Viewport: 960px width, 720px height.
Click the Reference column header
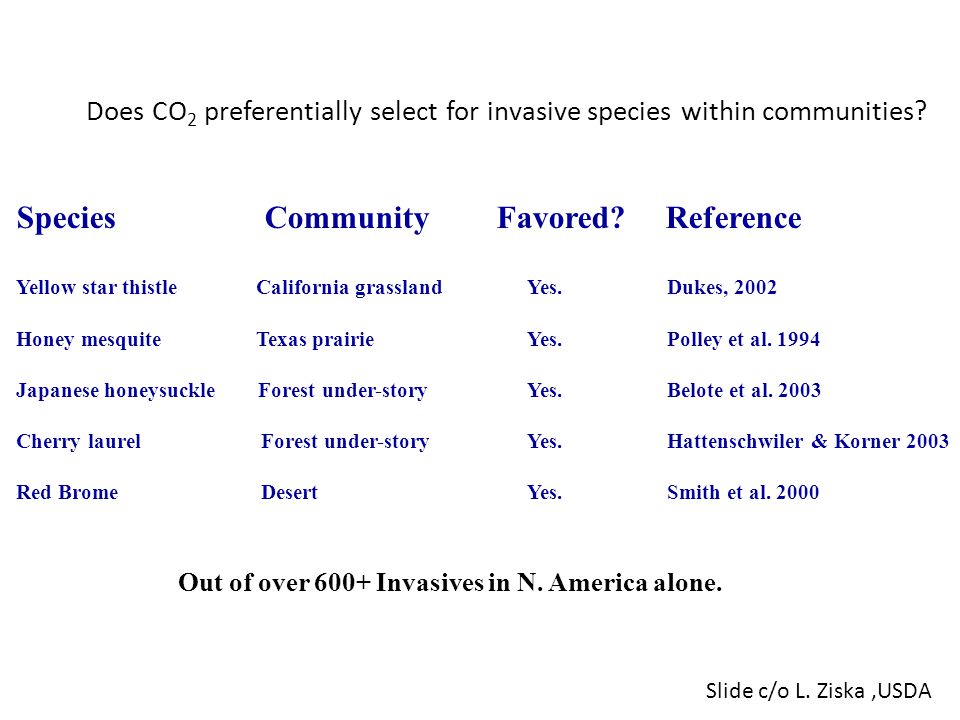pos(733,218)
